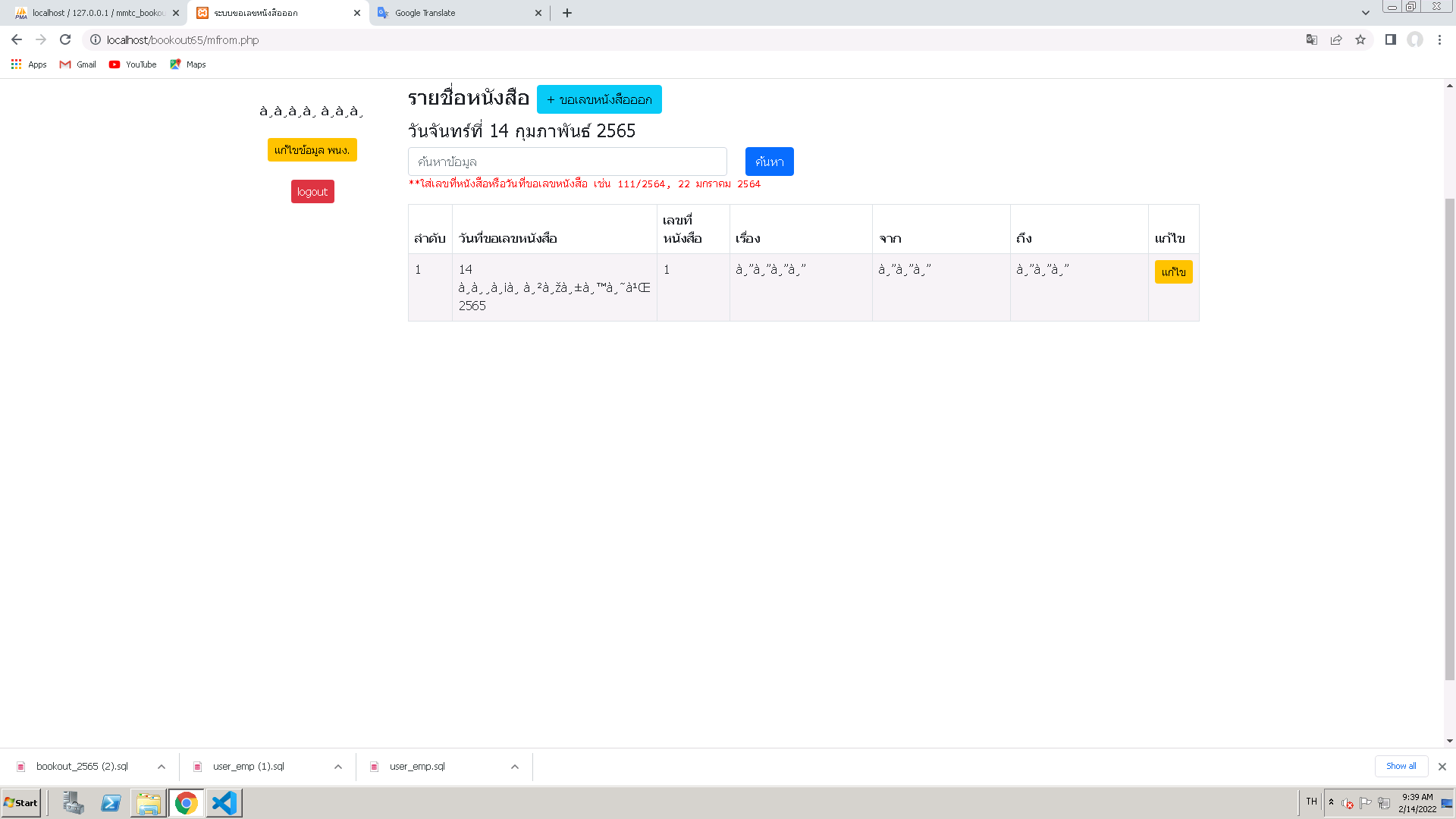This screenshot has height=819, width=1456.
Task: Click the ขอเลขหนังสือออก button
Action: pos(600,99)
